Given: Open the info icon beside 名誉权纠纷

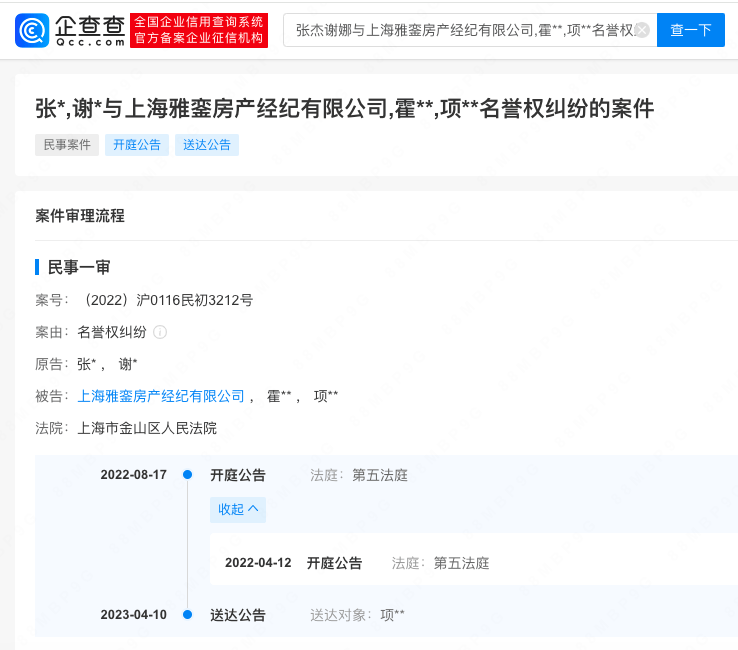Looking at the screenshot, I should pos(160,332).
